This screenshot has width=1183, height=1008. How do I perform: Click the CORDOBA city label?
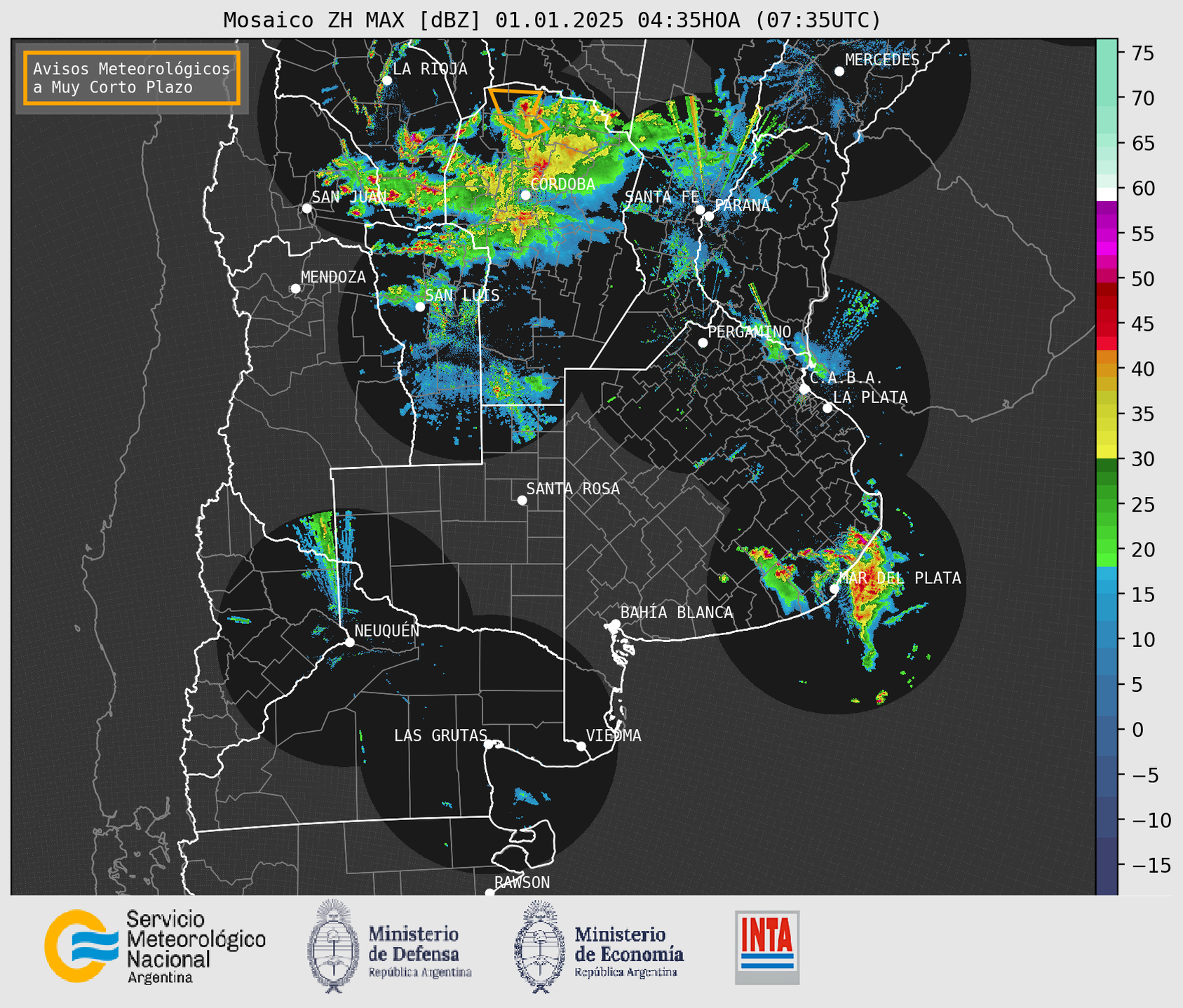click(562, 184)
